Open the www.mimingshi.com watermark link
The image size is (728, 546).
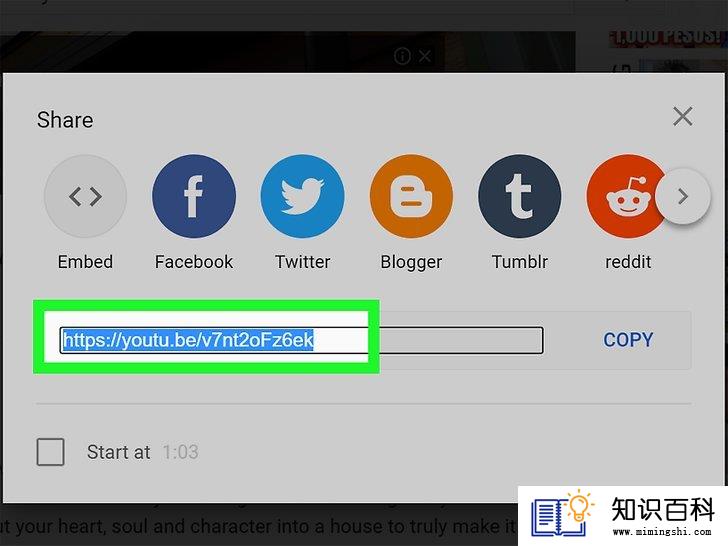[x=662, y=532]
